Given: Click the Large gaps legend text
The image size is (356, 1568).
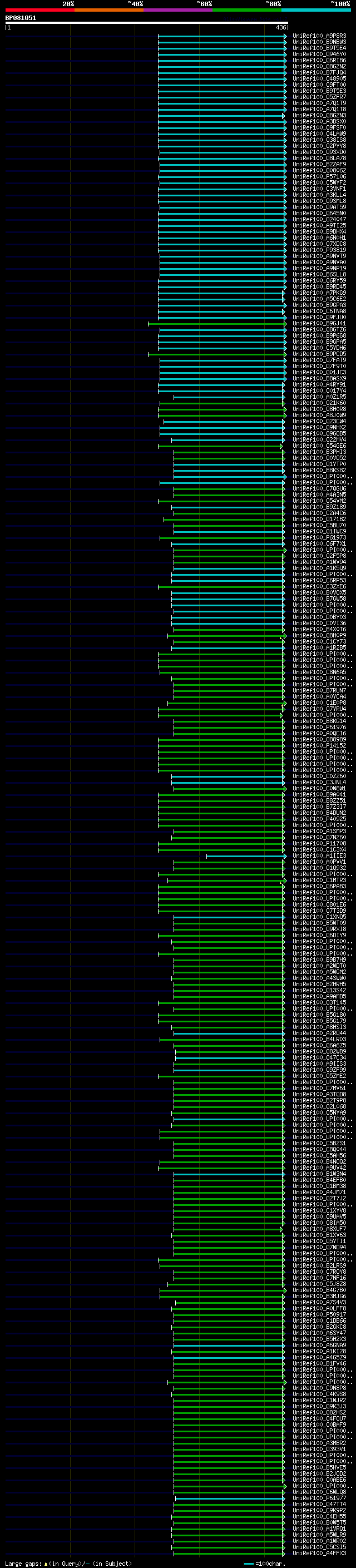Looking at the screenshot, I should (68, 1564).
